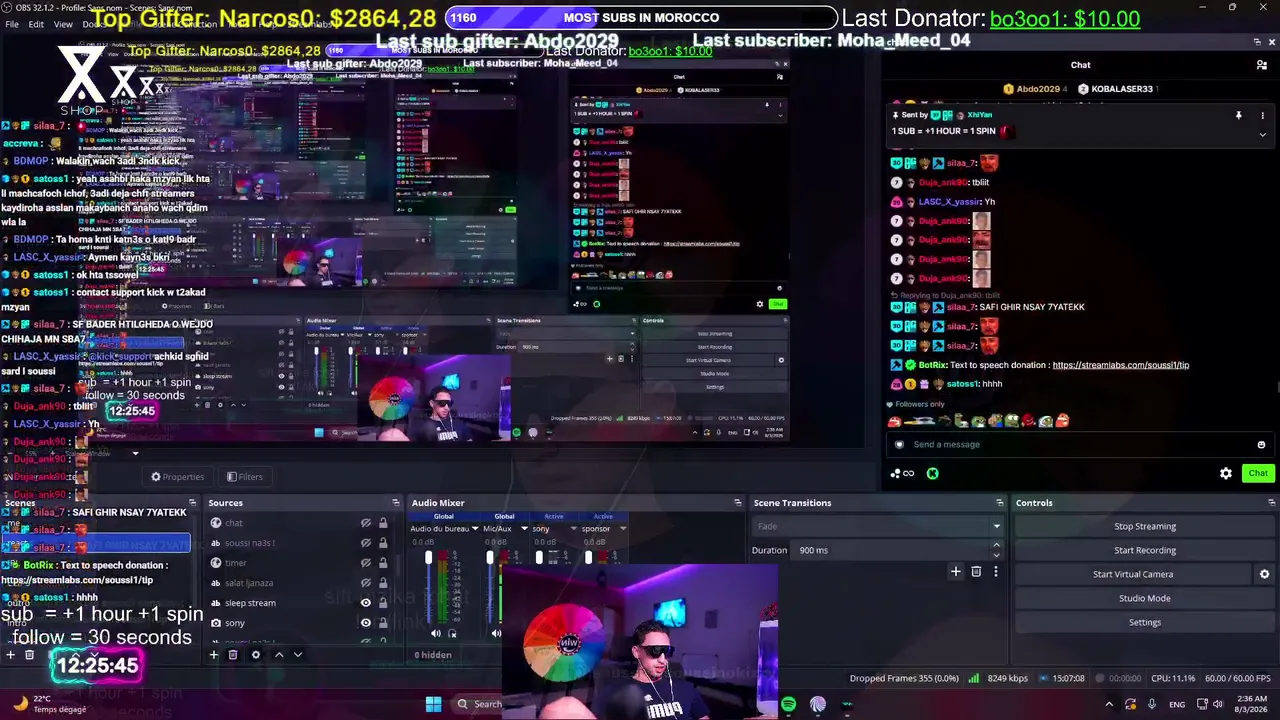
Task: Open Windows Start menu
Action: coord(433,704)
